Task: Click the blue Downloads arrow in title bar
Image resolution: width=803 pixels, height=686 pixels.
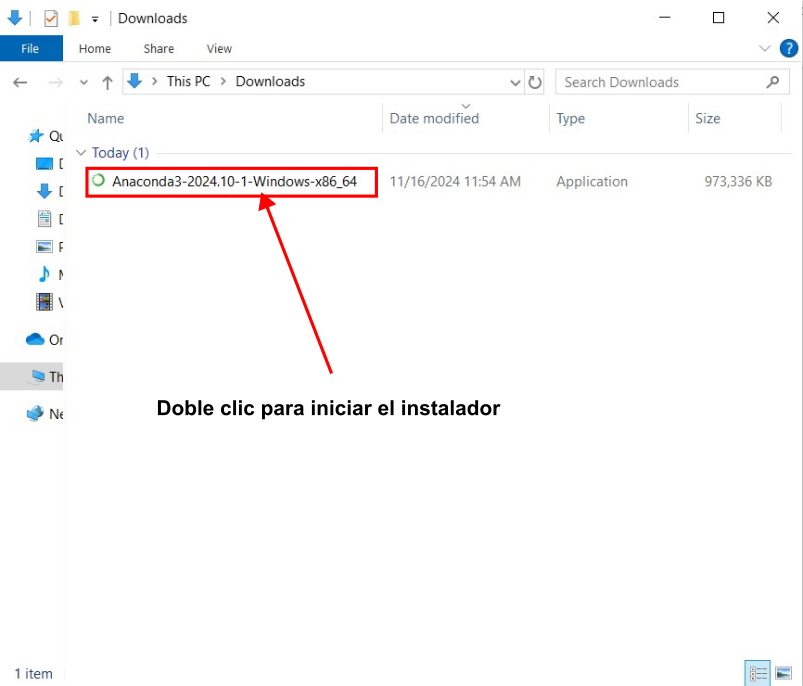Action: 15,18
